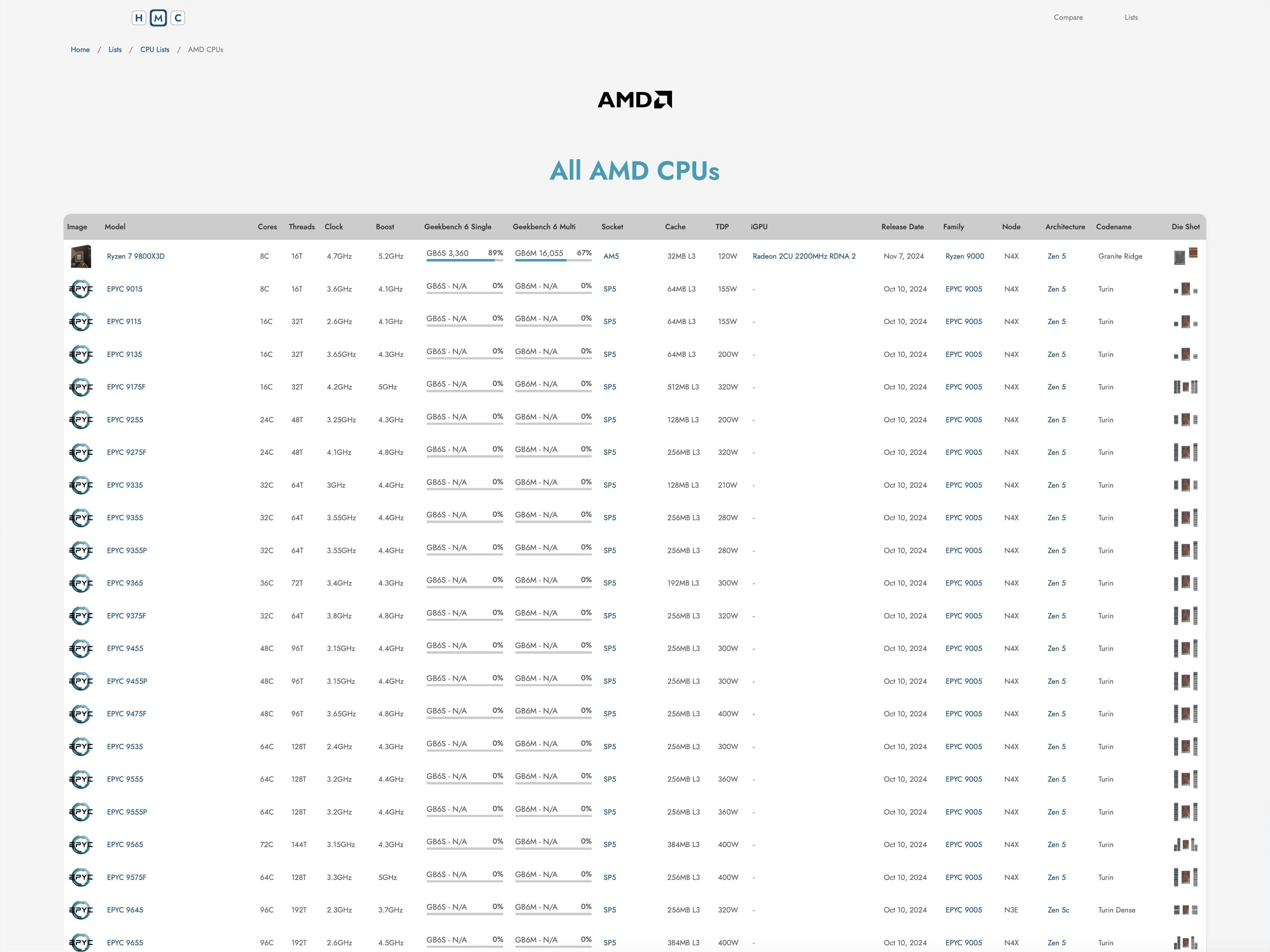The width and height of the screenshot is (1270, 952).
Task: Click the 512MB L3 cache value
Action: pos(683,387)
